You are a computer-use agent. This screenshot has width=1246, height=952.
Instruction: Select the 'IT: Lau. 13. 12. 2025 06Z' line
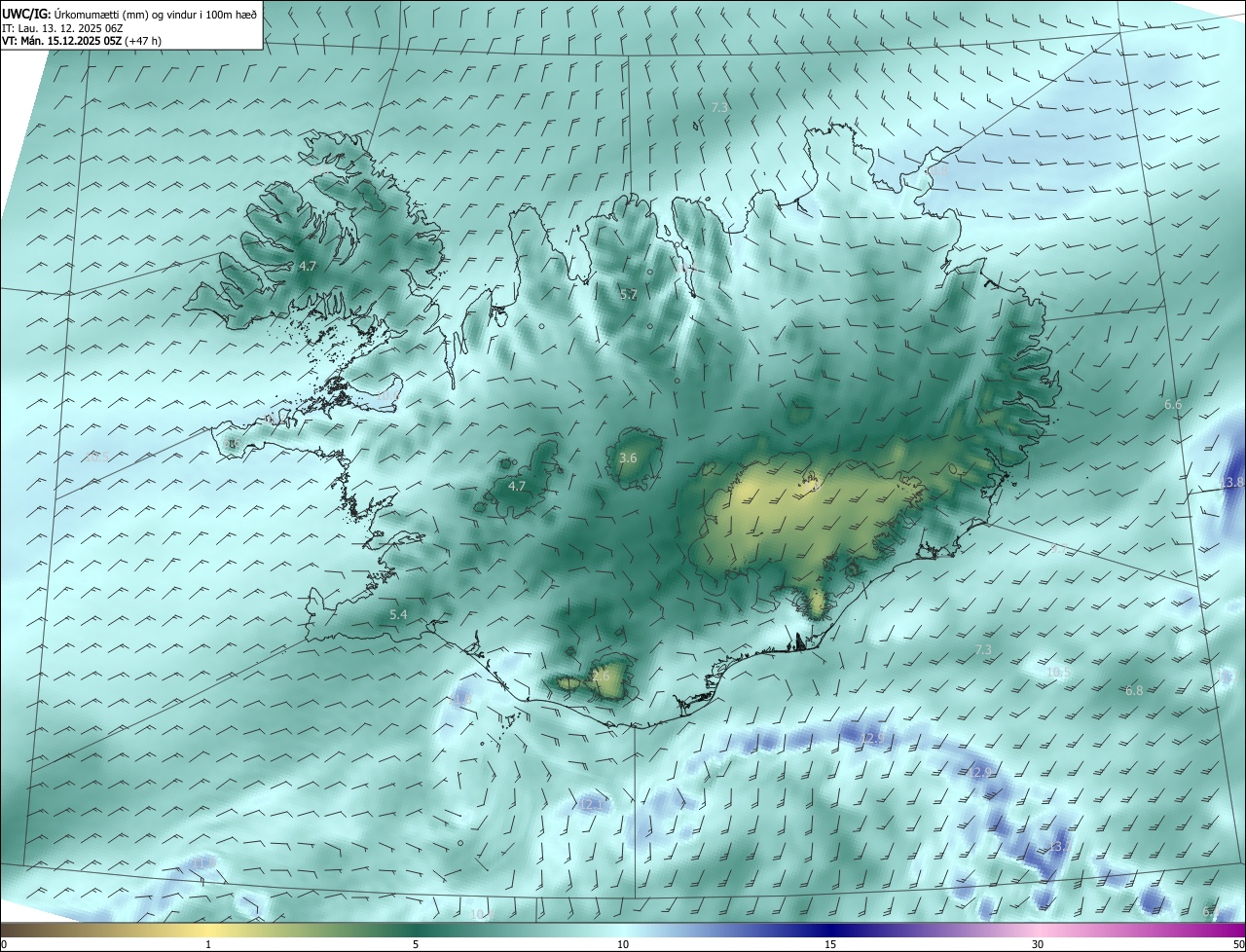coord(61,28)
